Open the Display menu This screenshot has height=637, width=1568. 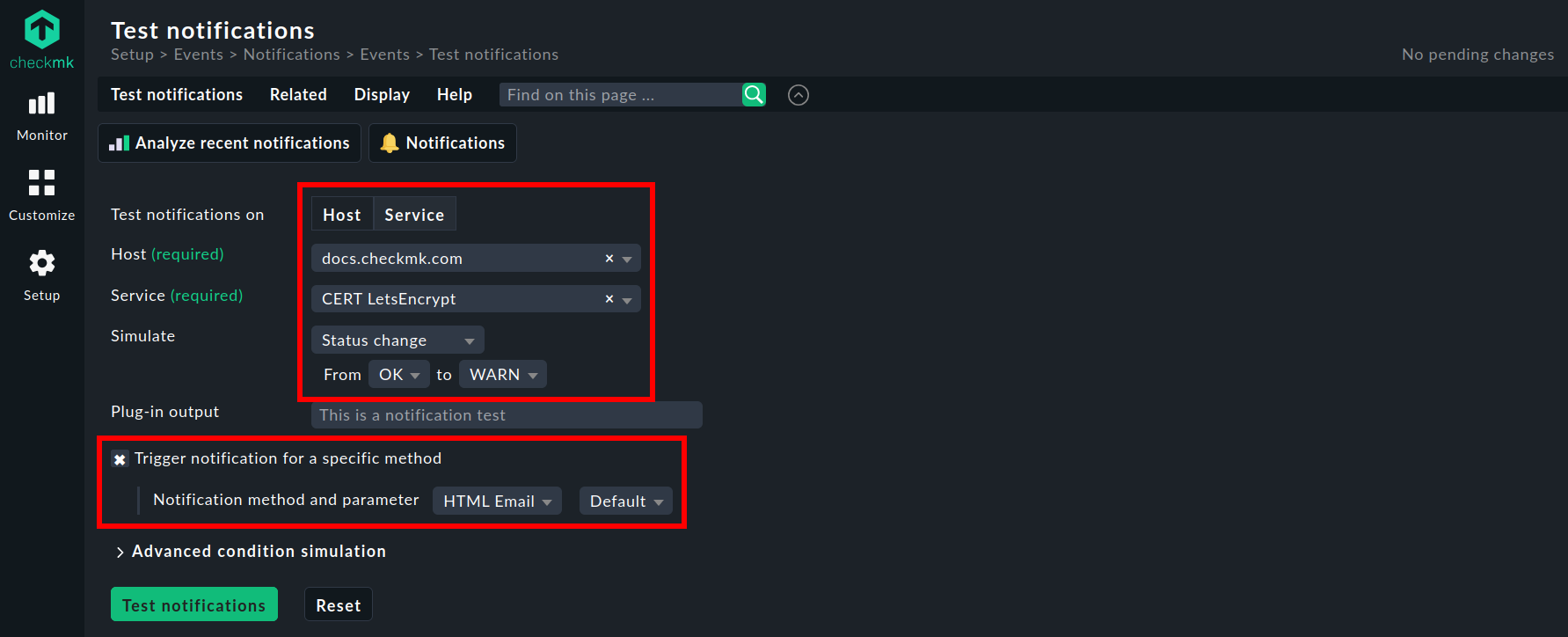(382, 95)
